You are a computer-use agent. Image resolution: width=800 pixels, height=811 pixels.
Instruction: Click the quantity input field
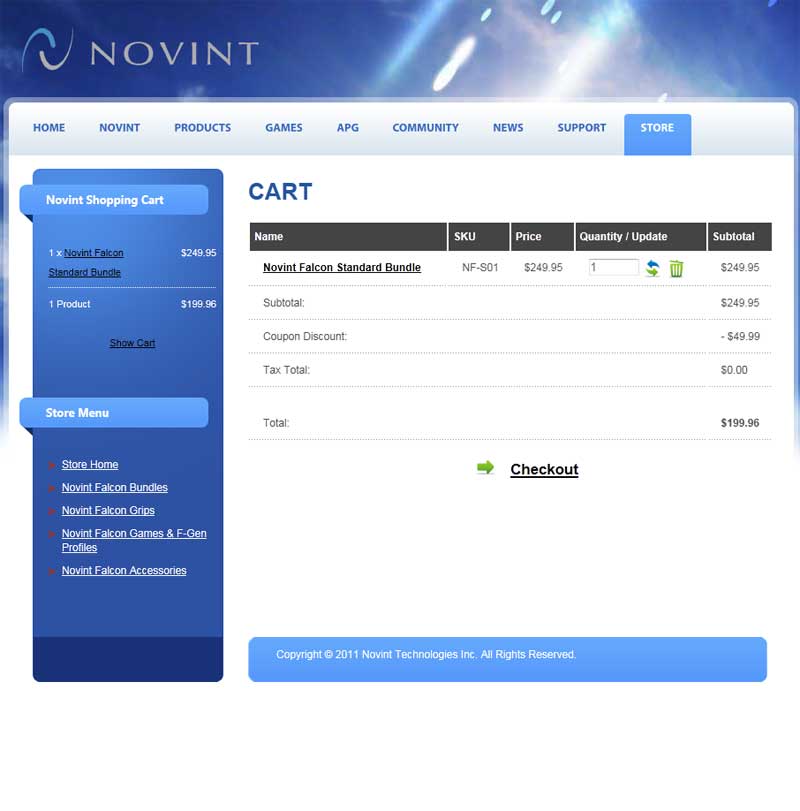click(613, 267)
